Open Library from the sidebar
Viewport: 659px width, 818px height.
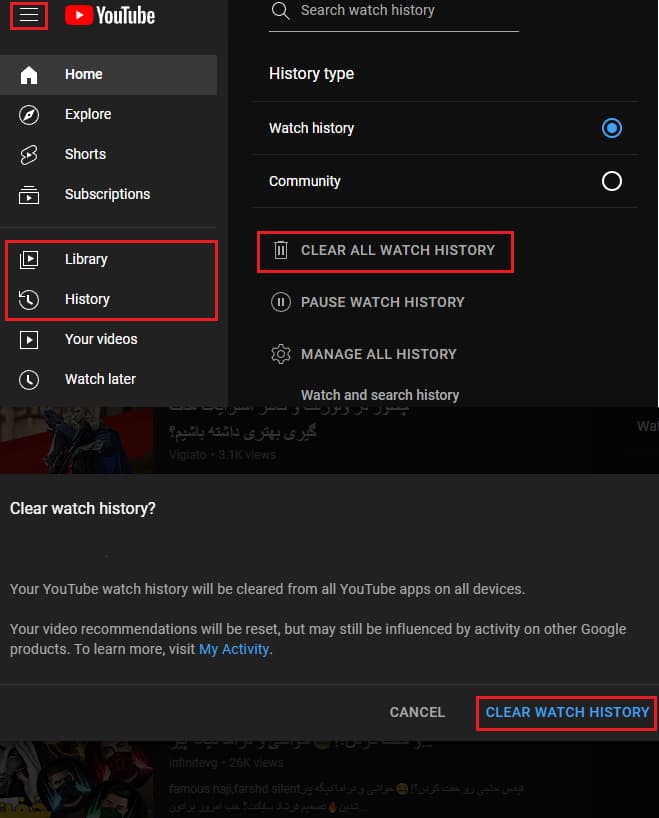click(x=109, y=259)
